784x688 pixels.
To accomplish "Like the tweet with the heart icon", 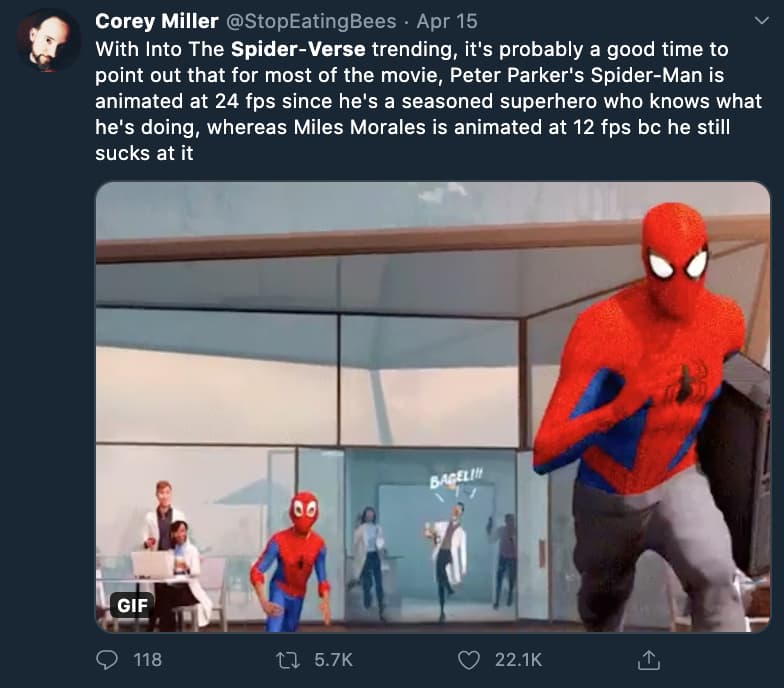I will (x=469, y=659).
